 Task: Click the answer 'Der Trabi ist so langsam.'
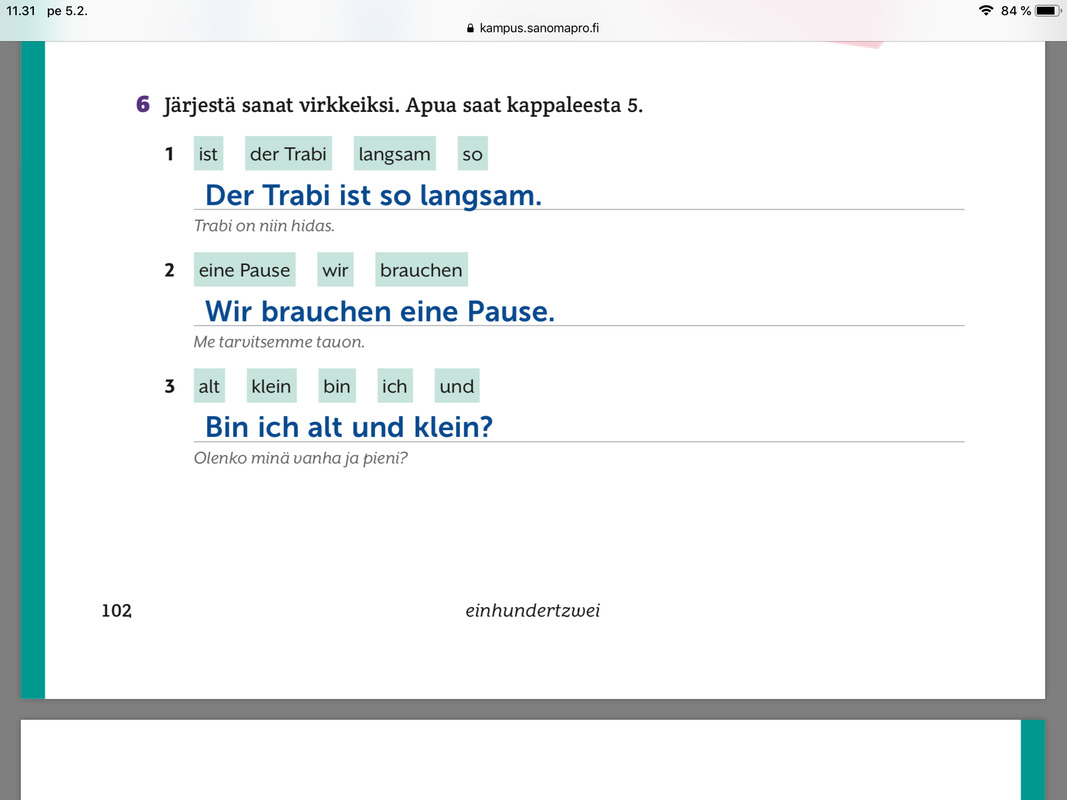(374, 195)
